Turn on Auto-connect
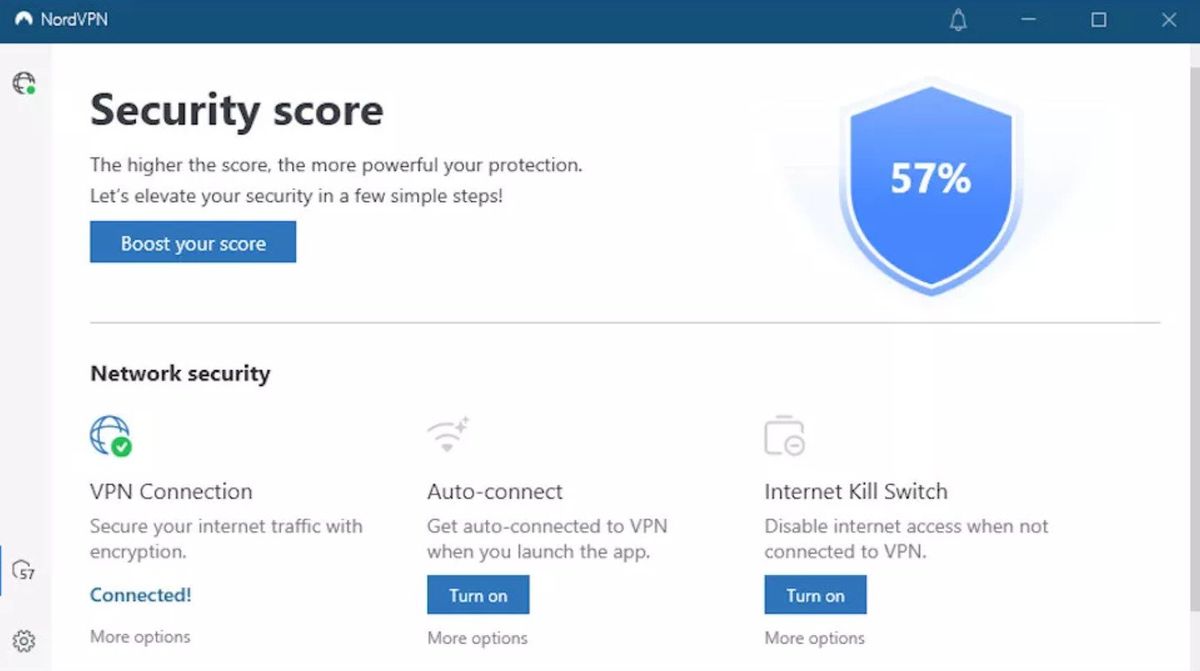 (x=478, y=594)
